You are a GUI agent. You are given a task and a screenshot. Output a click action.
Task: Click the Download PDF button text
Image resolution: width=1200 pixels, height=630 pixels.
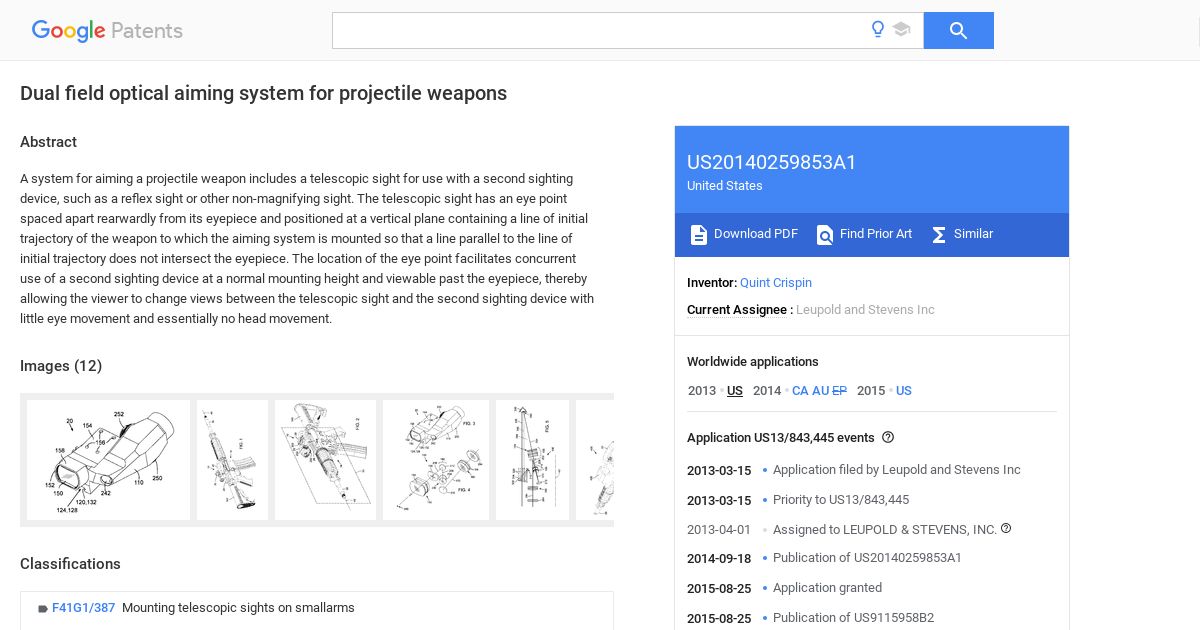coord(756,234)
